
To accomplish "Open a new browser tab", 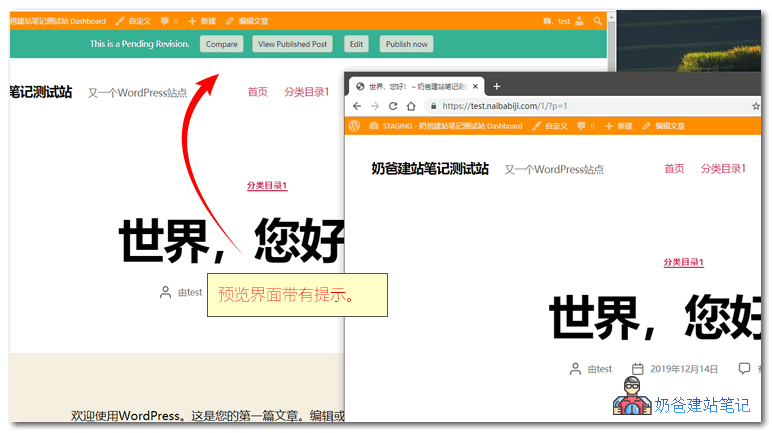I will click(x=497, y=86).
